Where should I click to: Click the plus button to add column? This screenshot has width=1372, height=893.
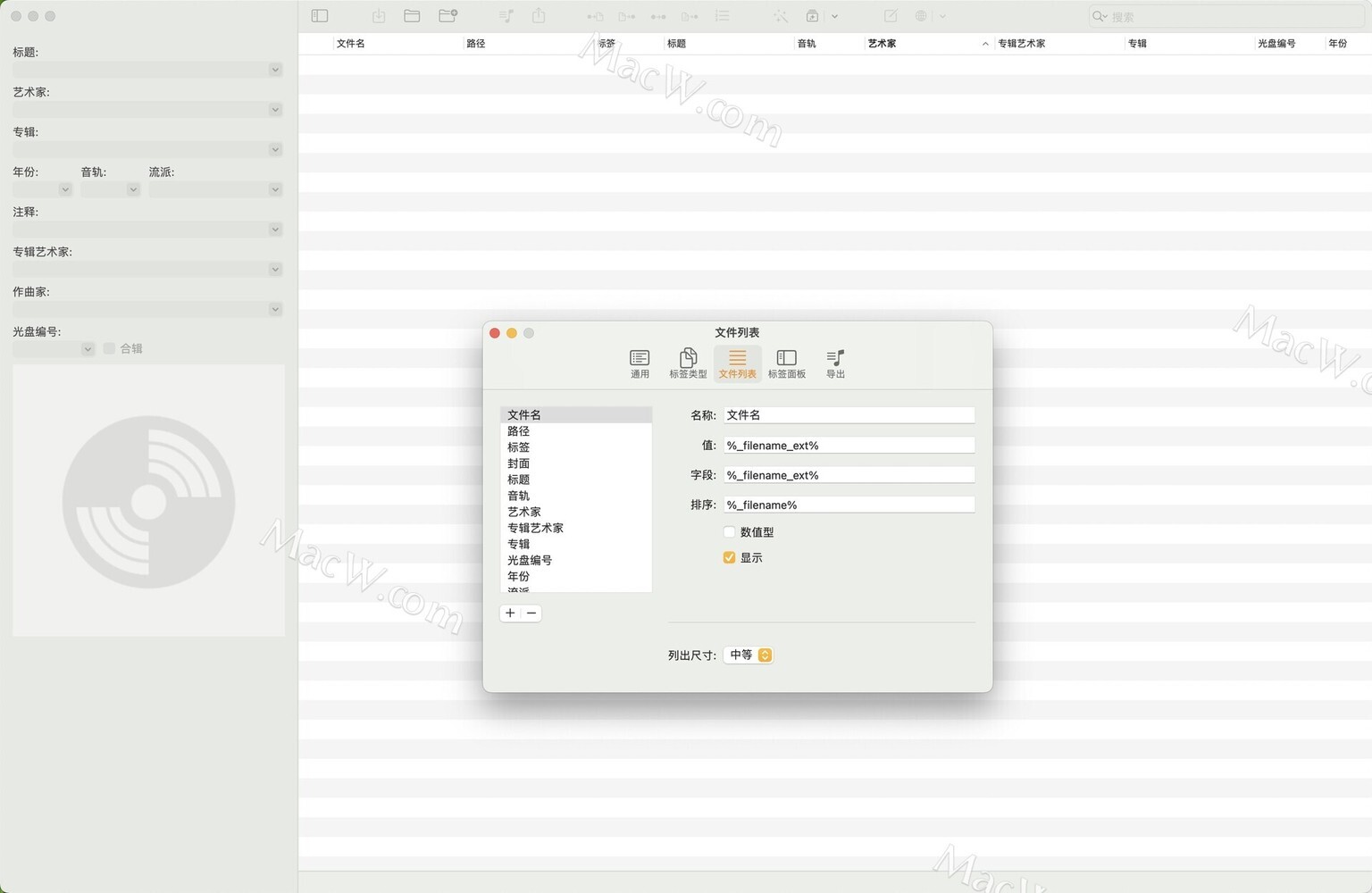(x=510, y=613)
